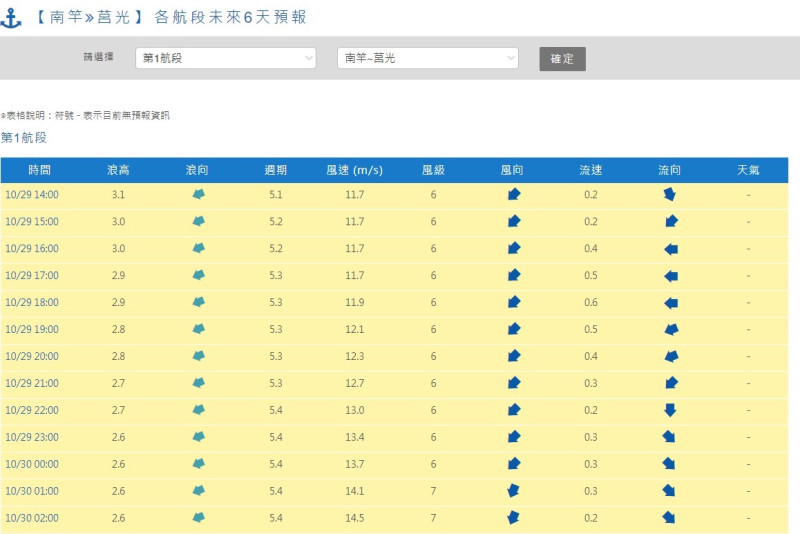The height and width of the screenshot is (534, 800).
Task: Click the 第1航段 section heading
Action: click(x=24, y=138)
